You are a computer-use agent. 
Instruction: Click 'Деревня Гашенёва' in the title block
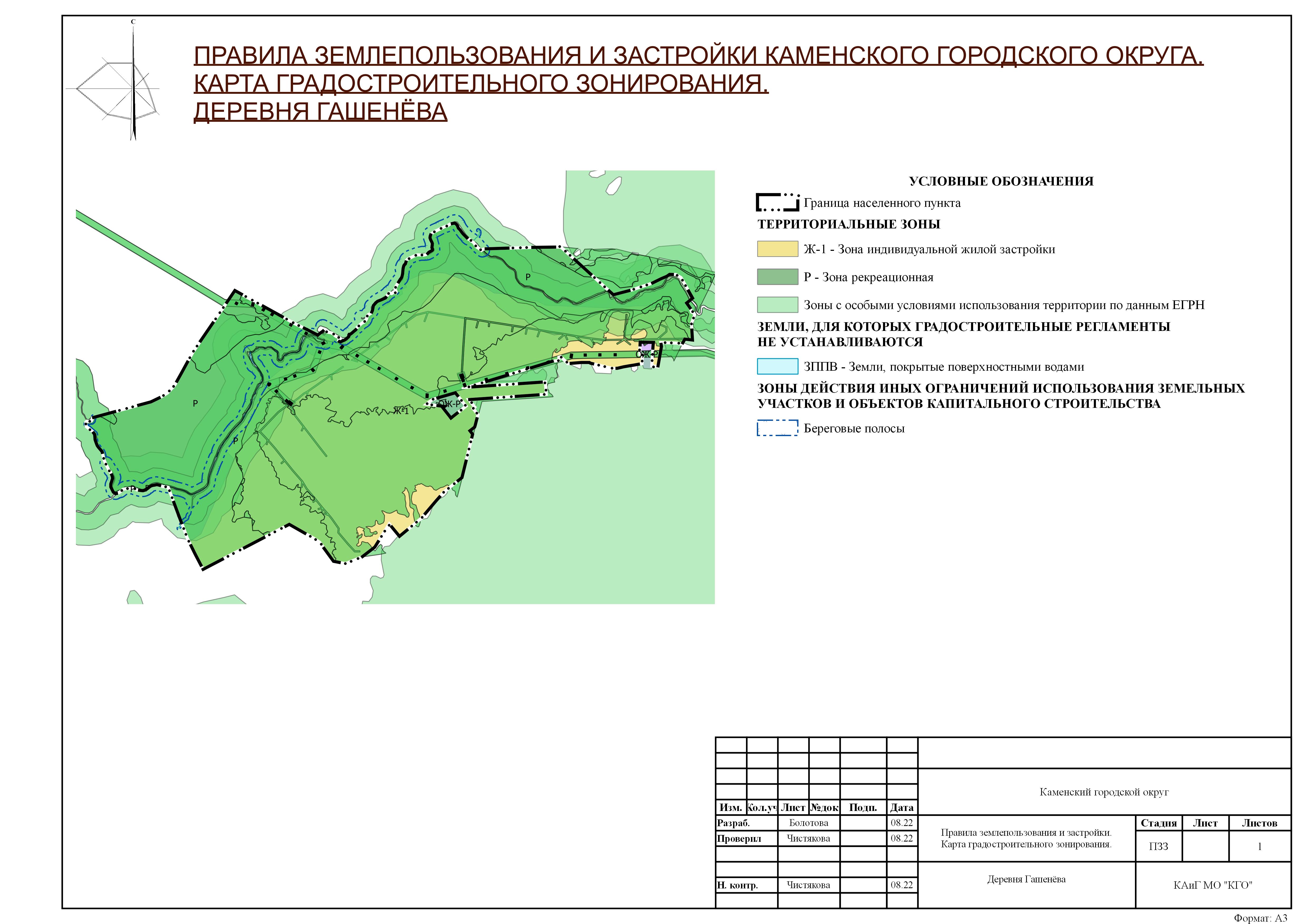pyautogui.click(x=1026, y=879)
